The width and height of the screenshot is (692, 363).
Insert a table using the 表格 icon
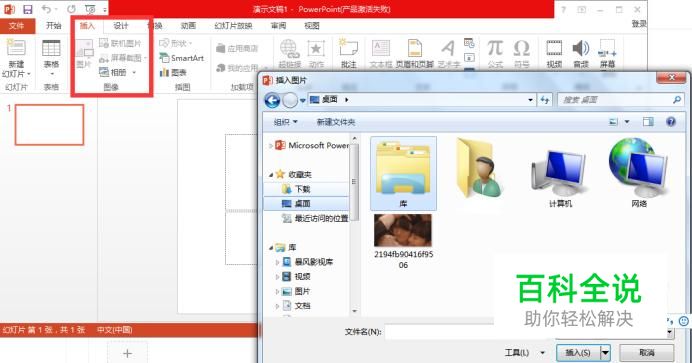51,49
